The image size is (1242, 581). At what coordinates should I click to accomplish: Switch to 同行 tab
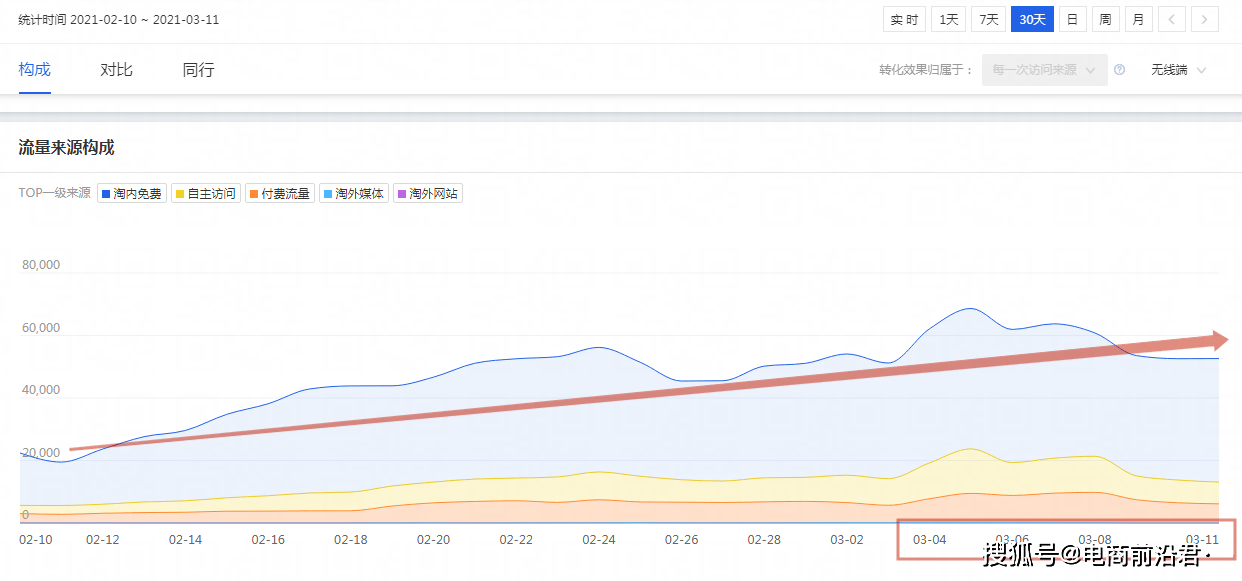[198, 70]
